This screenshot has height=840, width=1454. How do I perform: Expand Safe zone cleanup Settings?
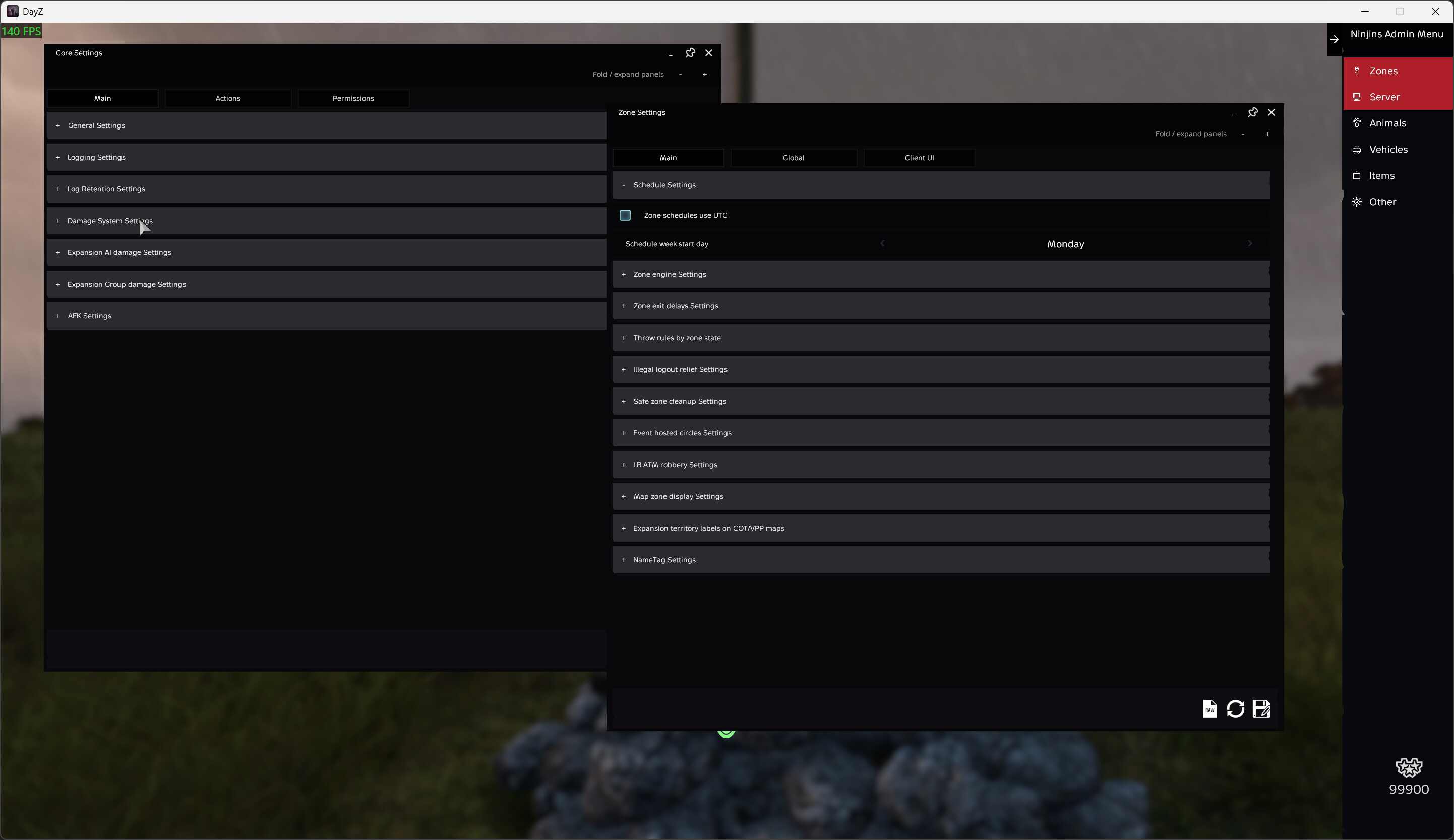(941, 401)
